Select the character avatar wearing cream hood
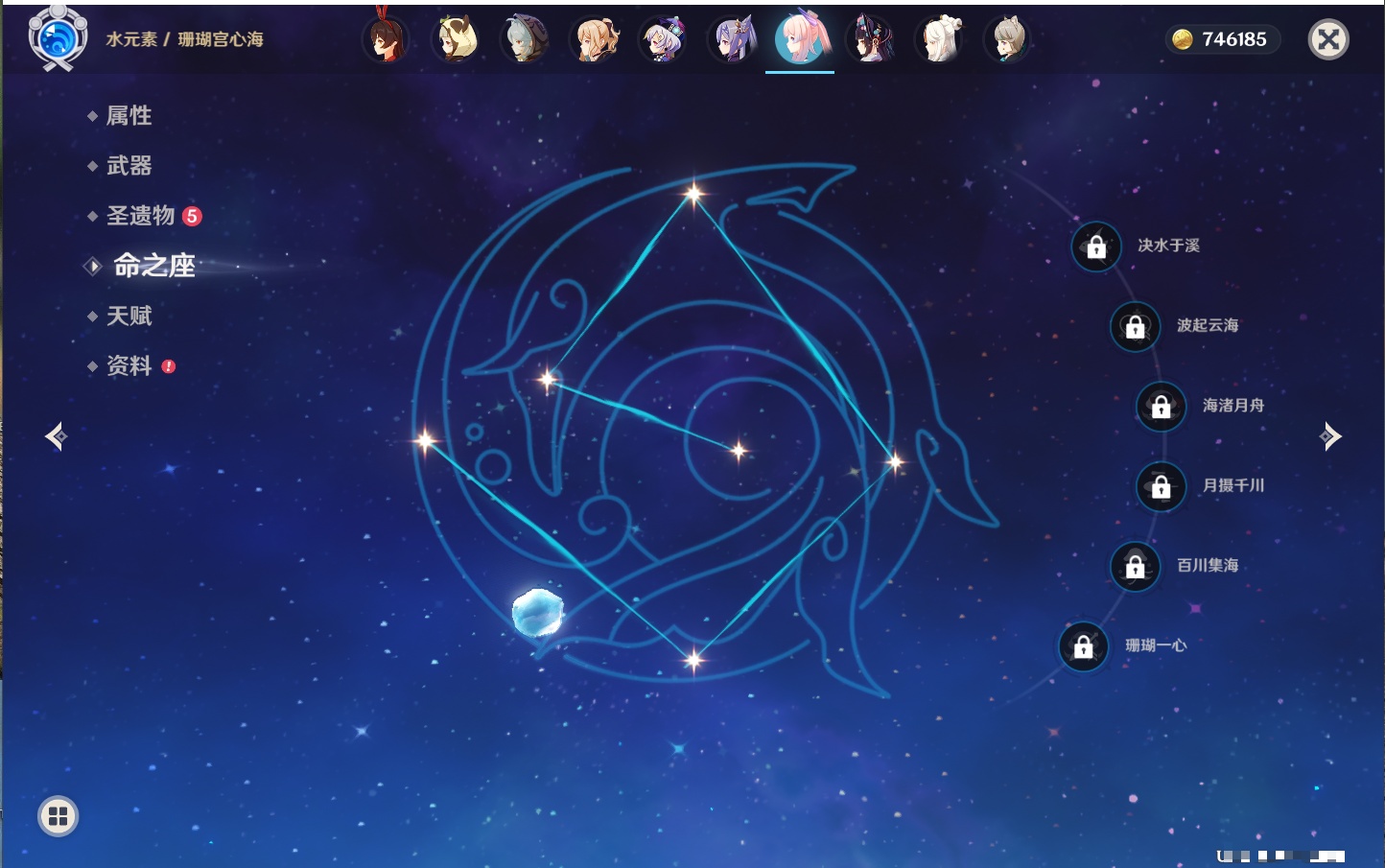The image size is (1385, 868). (456, 39)
